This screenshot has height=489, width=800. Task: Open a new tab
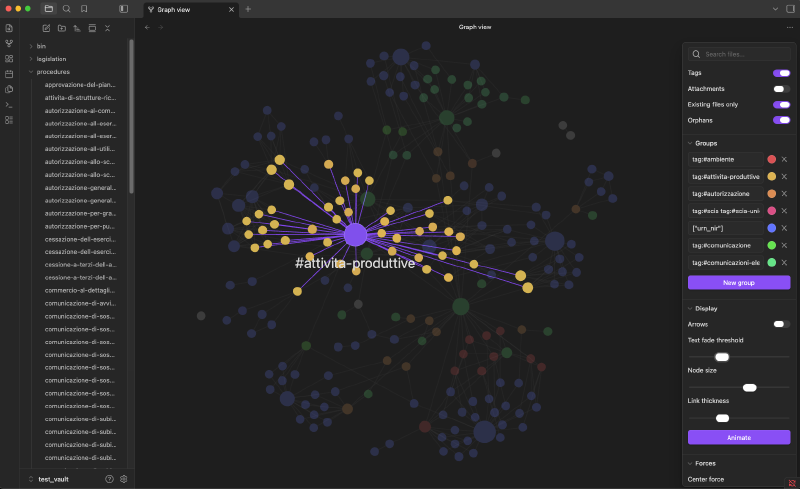(248, 9)
